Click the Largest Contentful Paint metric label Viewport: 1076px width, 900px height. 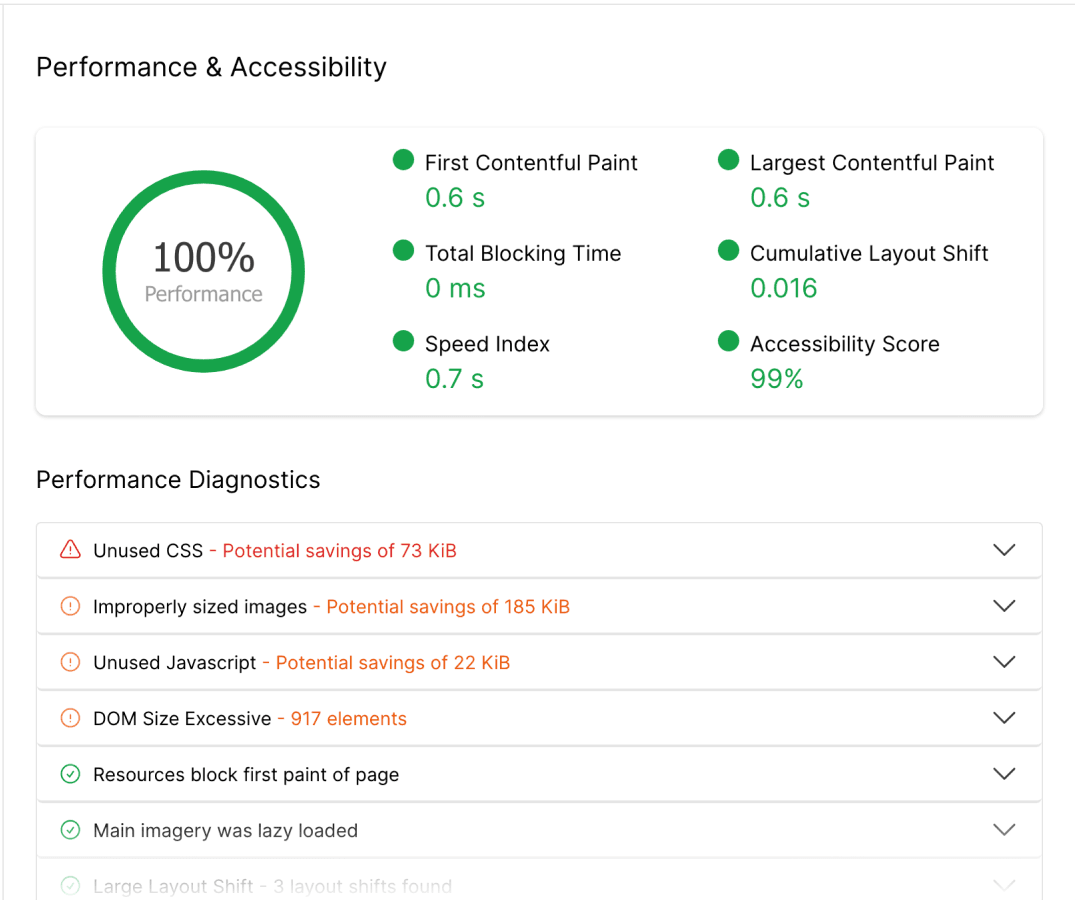point(872,163)
